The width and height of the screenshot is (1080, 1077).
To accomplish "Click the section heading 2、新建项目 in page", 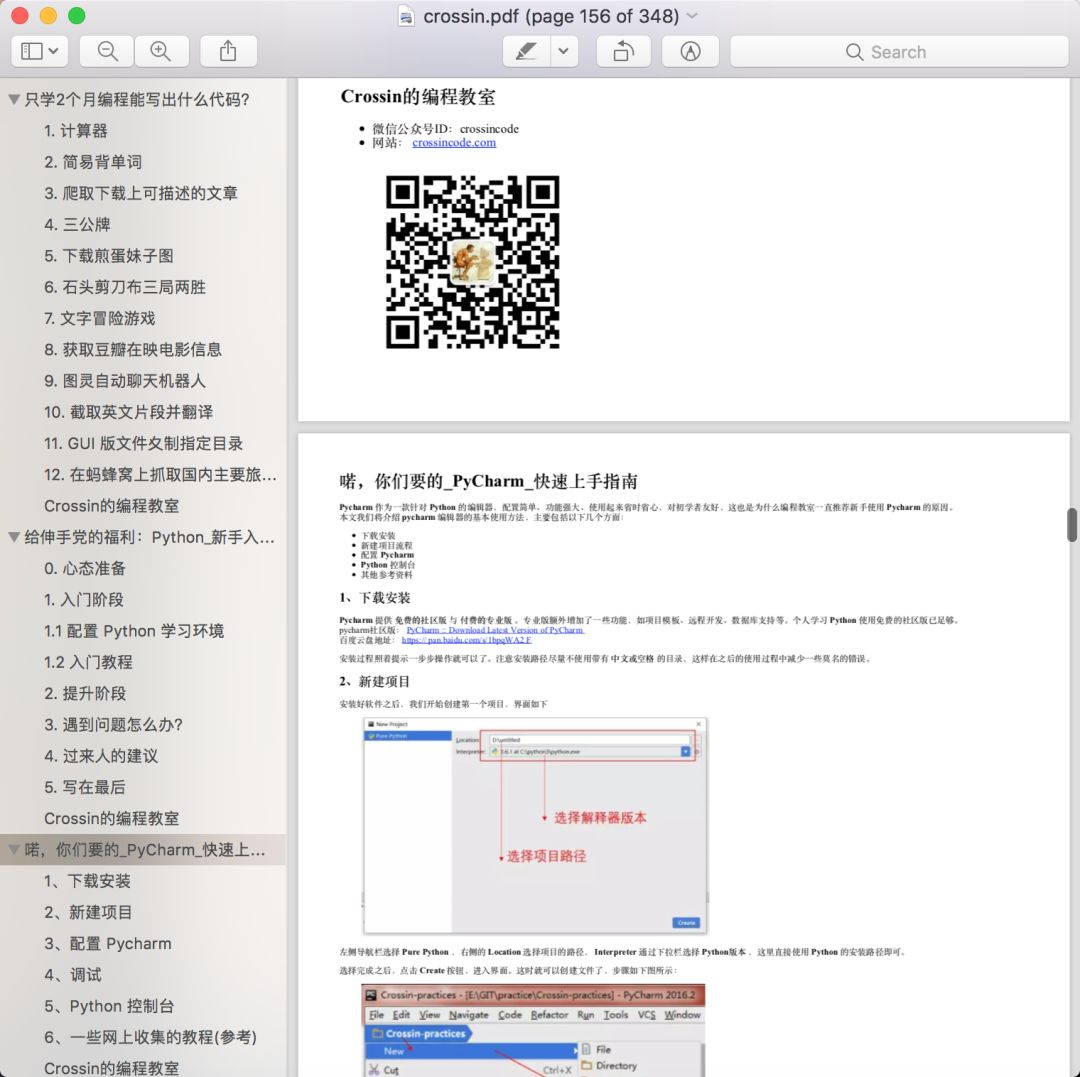I will click(375, 682).
